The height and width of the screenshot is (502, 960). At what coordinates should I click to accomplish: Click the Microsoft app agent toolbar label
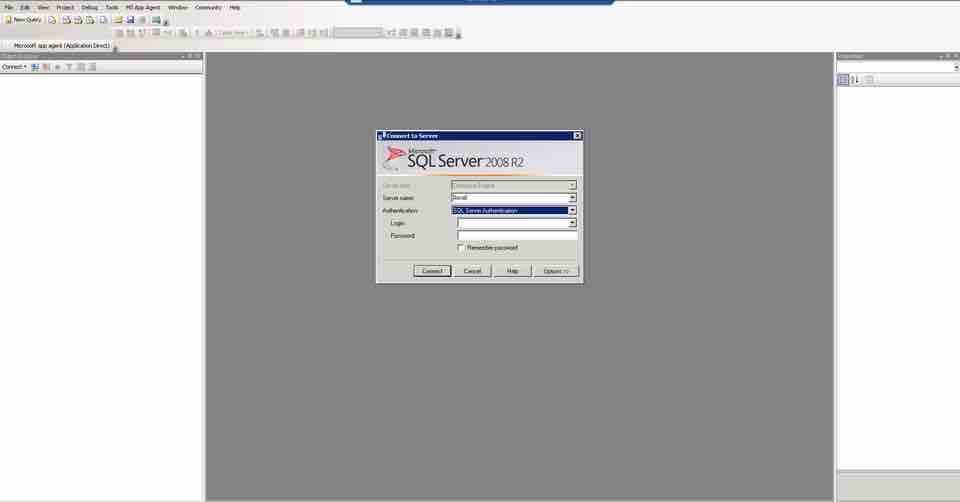(x=61, y=45)
